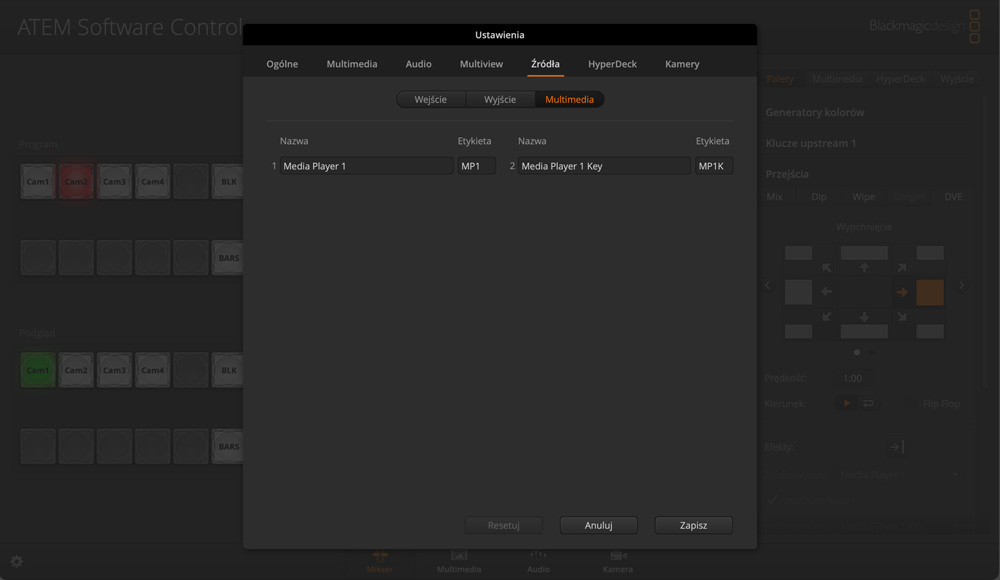Collapse the Przejścia palette section
The width and height of the screenshot is (1000, 580).
coord(789,173)
